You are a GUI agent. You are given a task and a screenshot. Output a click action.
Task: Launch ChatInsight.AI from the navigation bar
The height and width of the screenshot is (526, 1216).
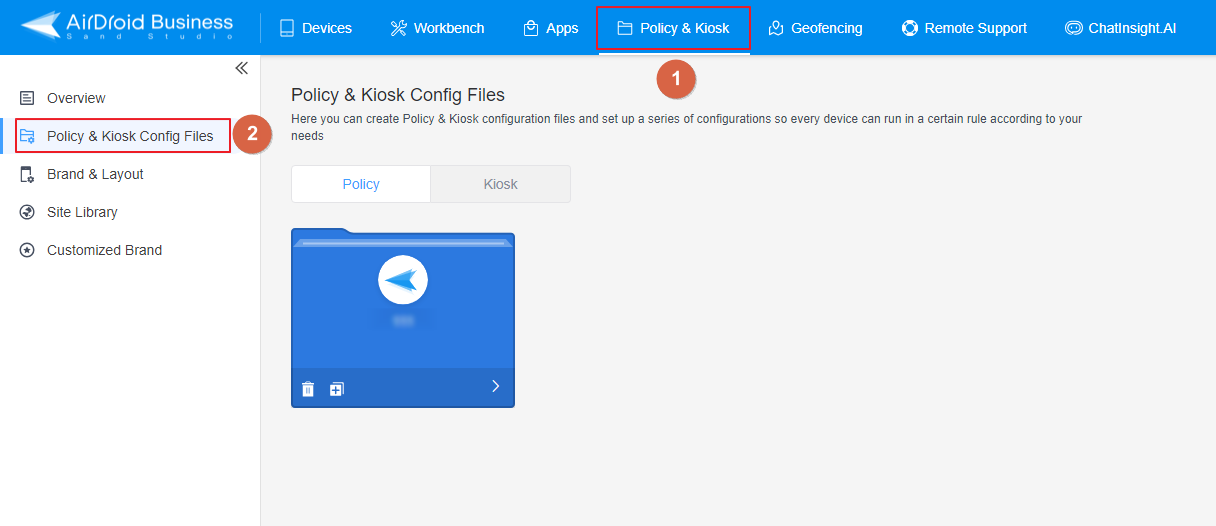[x=1120, y=28]
